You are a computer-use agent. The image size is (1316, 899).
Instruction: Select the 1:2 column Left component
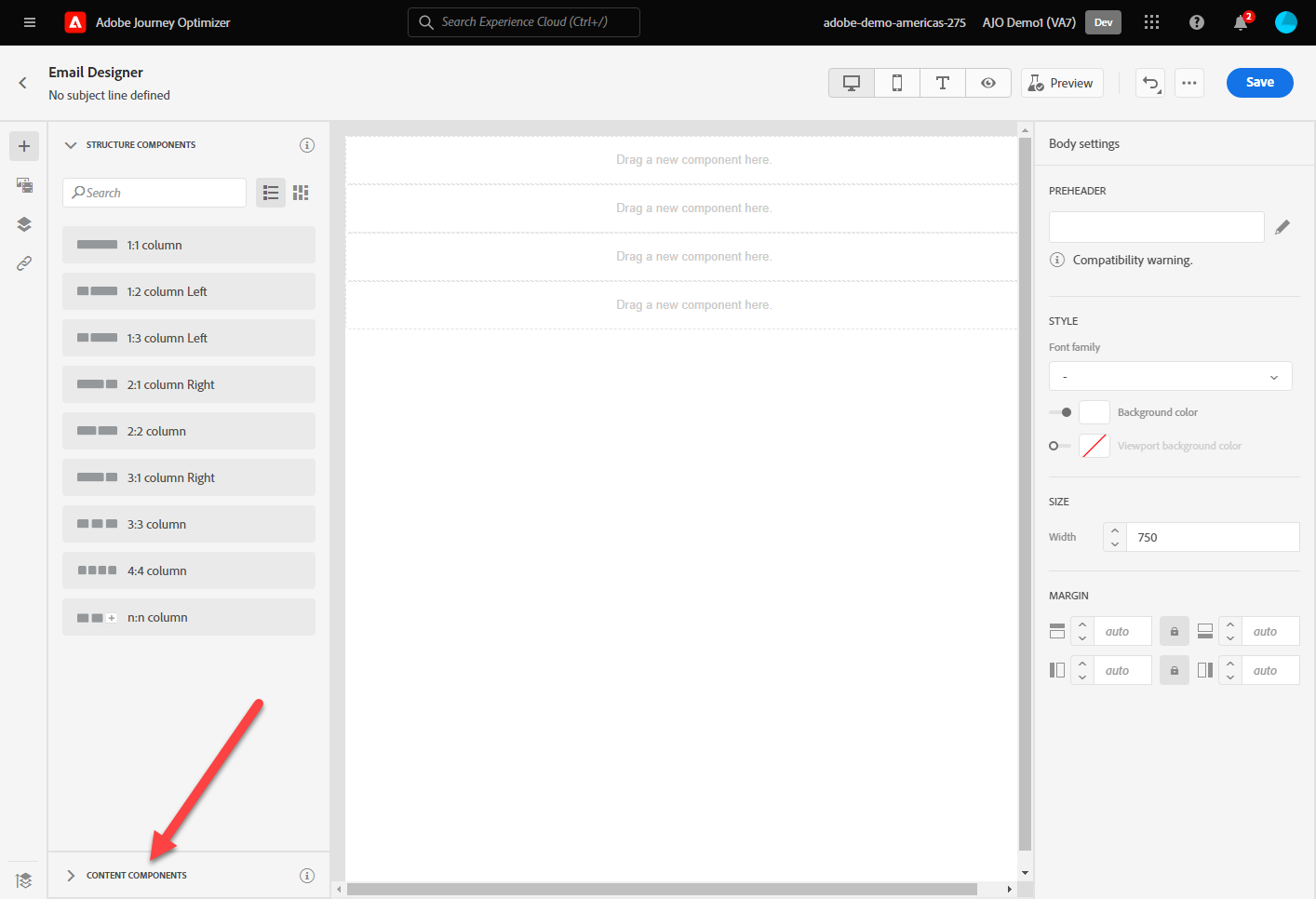click(x=189, y=291)
